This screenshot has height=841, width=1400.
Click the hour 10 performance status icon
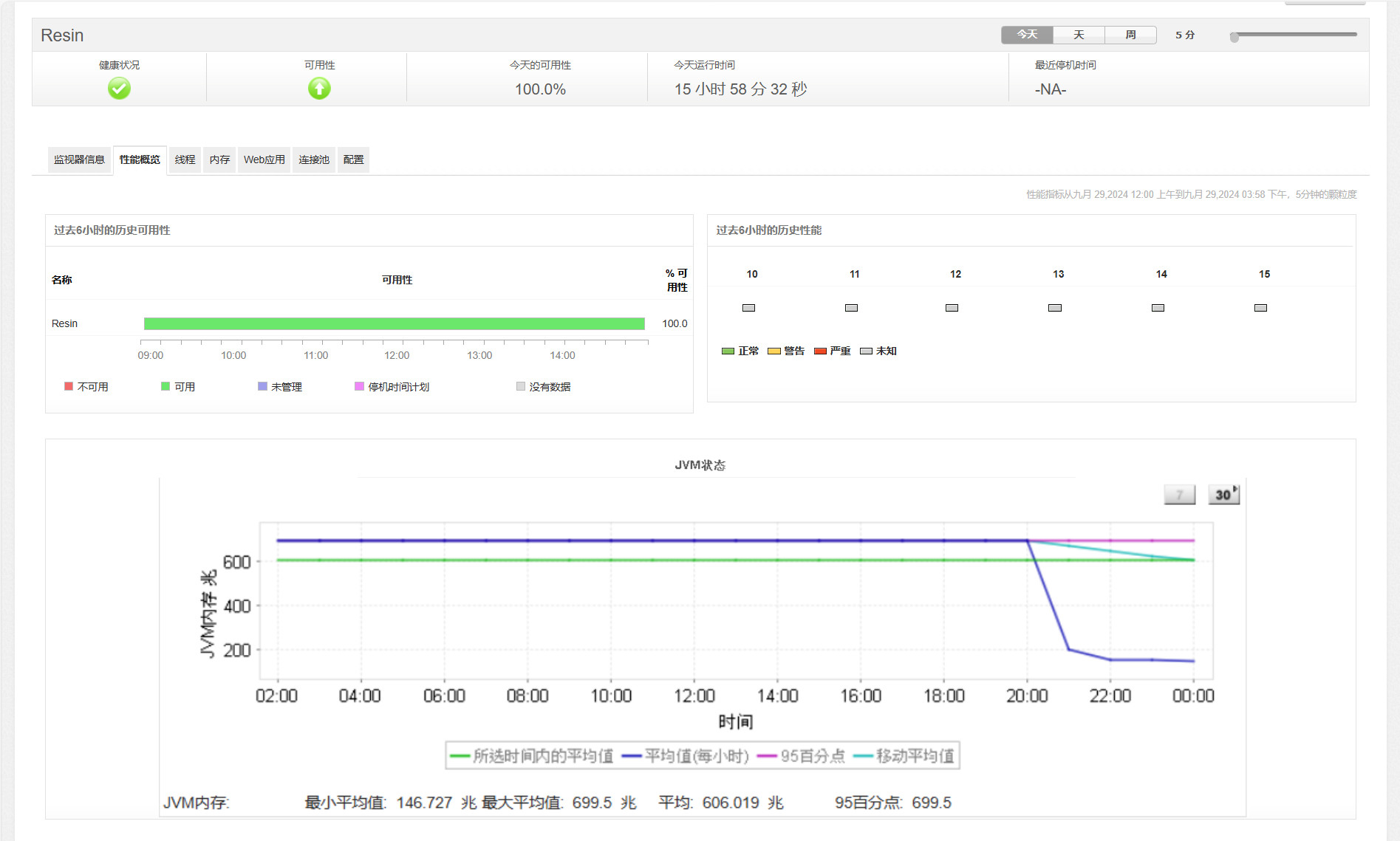748,308
